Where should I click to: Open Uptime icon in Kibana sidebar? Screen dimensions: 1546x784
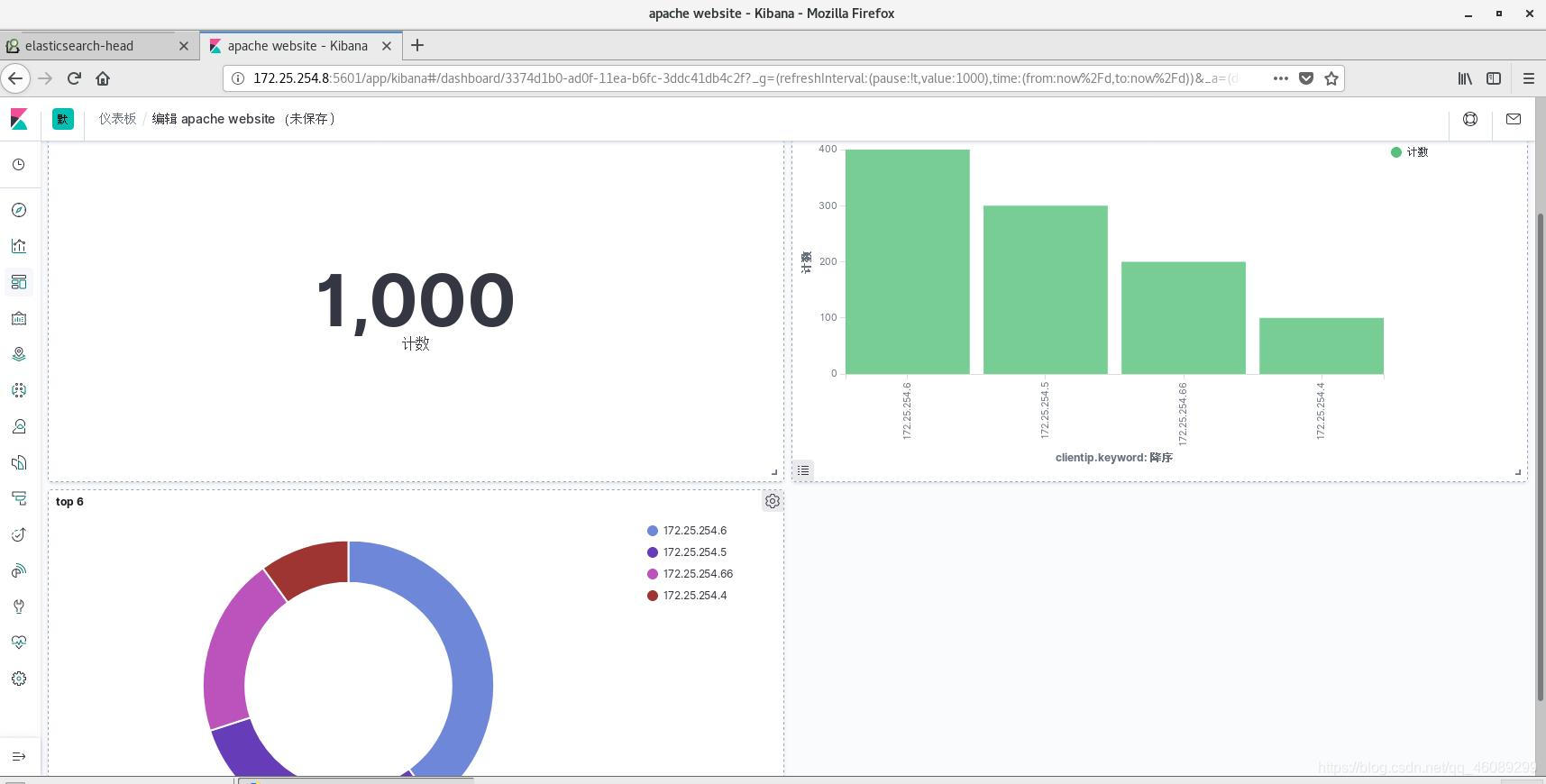click(19, 534)
